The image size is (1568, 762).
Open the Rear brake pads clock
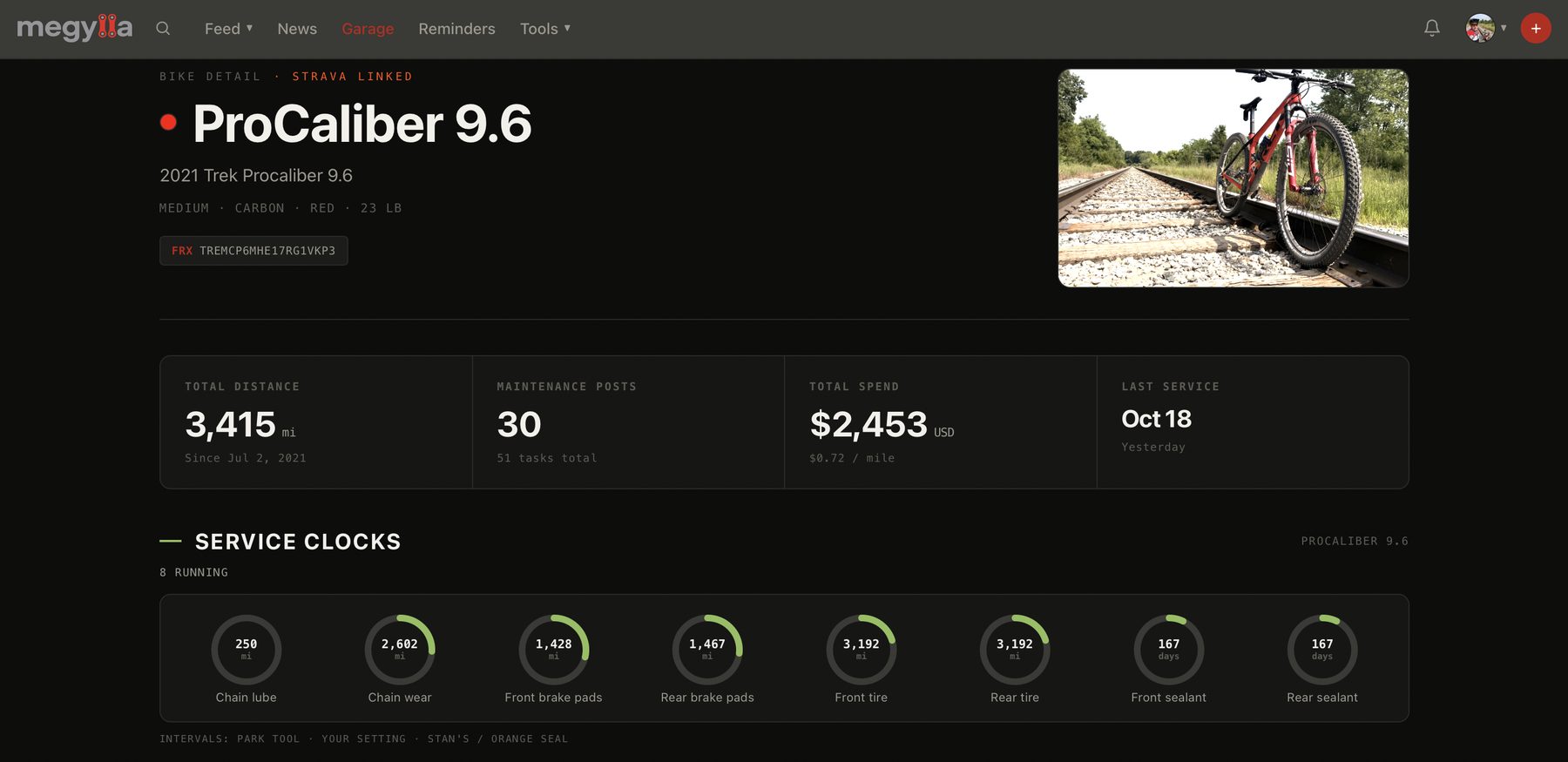707,659
